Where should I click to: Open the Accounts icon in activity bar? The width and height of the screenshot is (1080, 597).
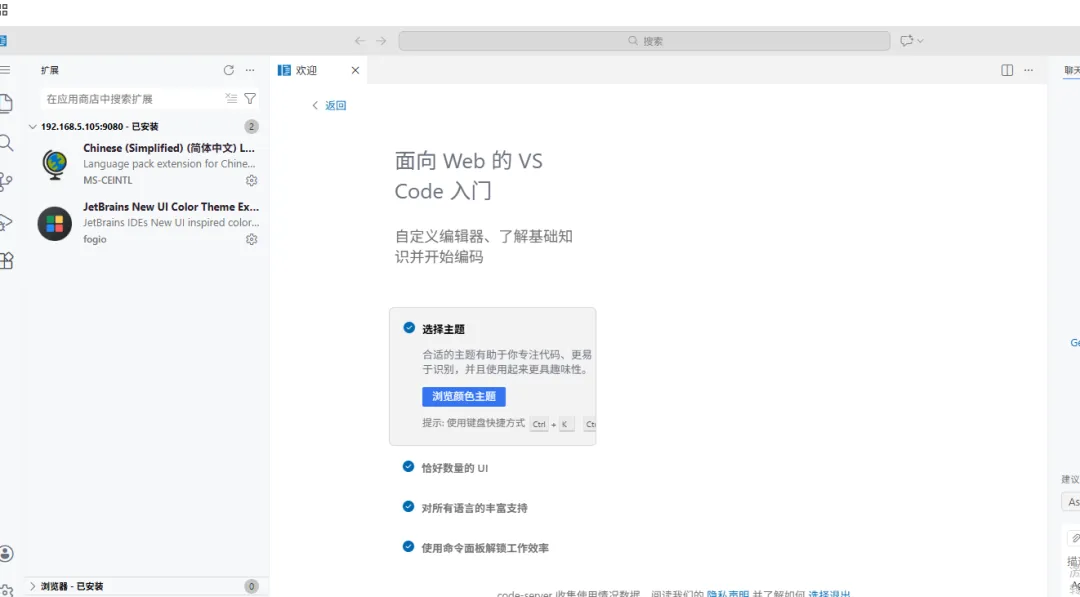[6, 554]
